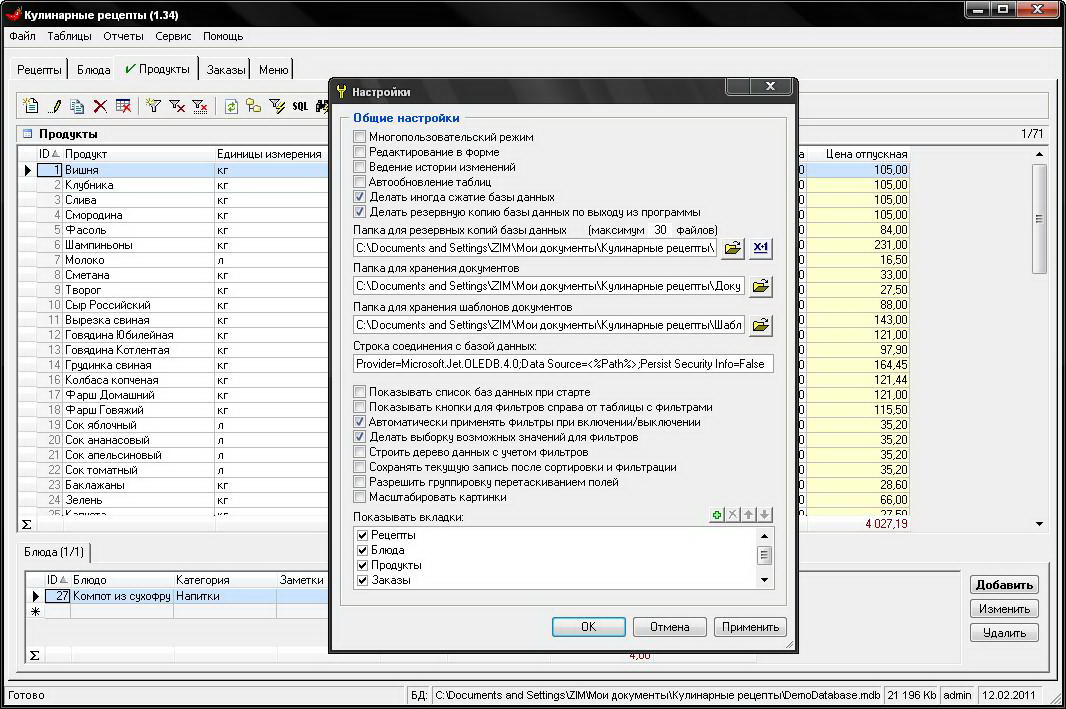Click the SQL query toolbar button
Screen dimensions: 1066x709
tap(300, 106)
